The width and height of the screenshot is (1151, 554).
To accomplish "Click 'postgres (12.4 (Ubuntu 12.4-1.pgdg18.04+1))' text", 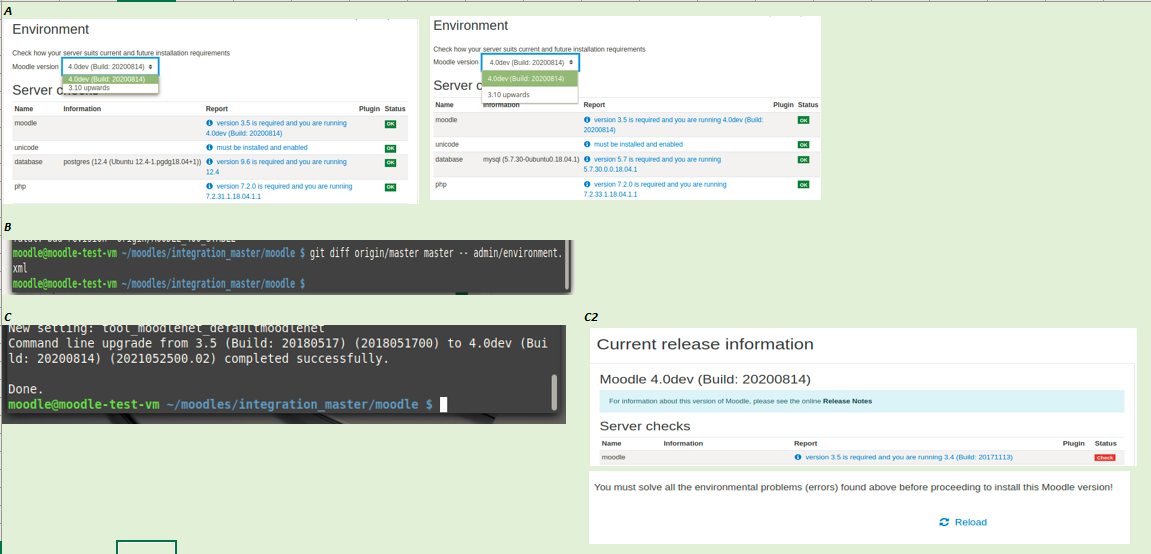I will point(132,161).
